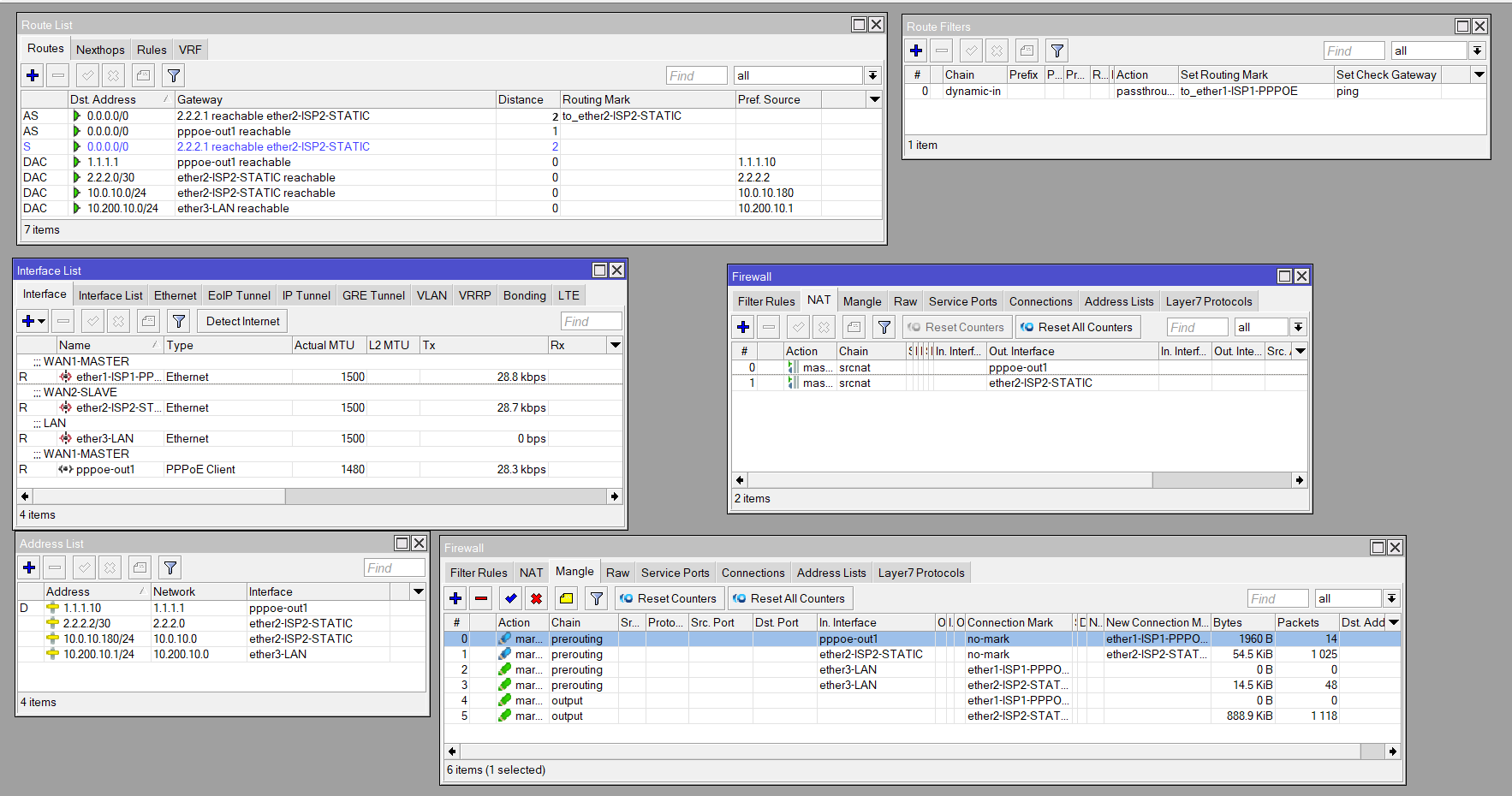Expand column selector dropdown in Address List header
This screenshot has height=796, width=1512.
point(418,591)
